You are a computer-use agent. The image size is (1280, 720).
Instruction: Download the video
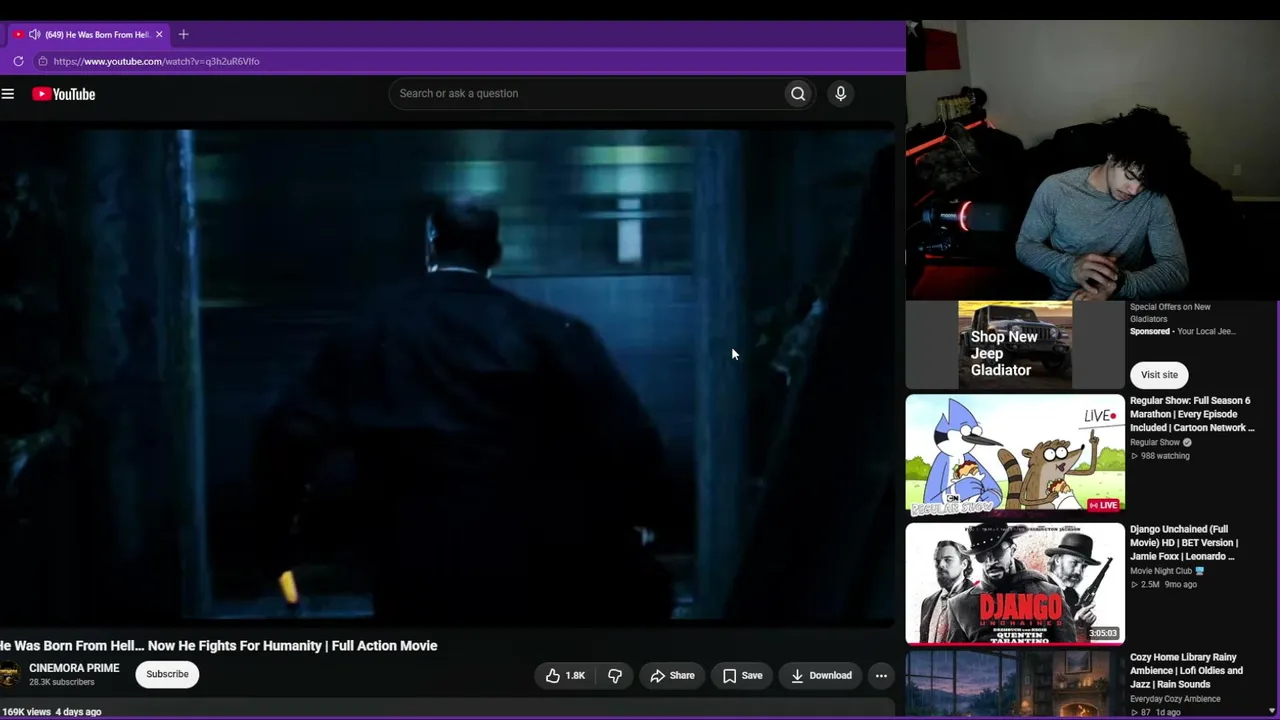click(x=821, y=676)
